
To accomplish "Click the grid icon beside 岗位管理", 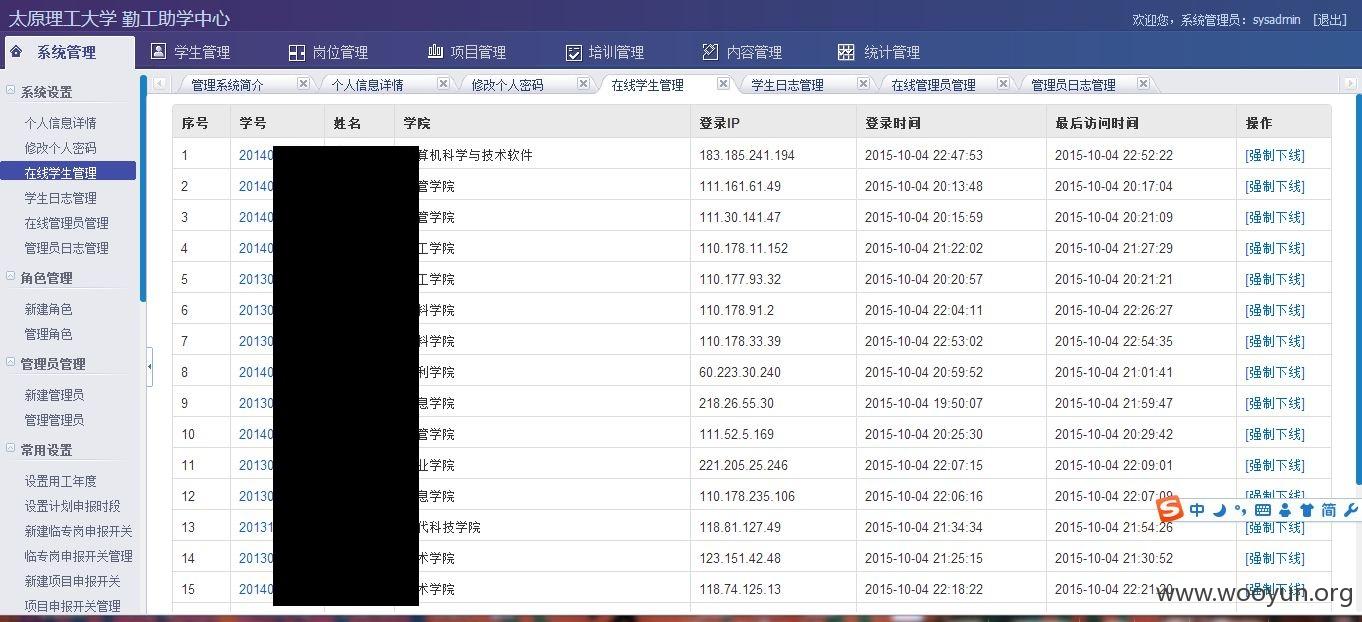I will coord(296,52).
